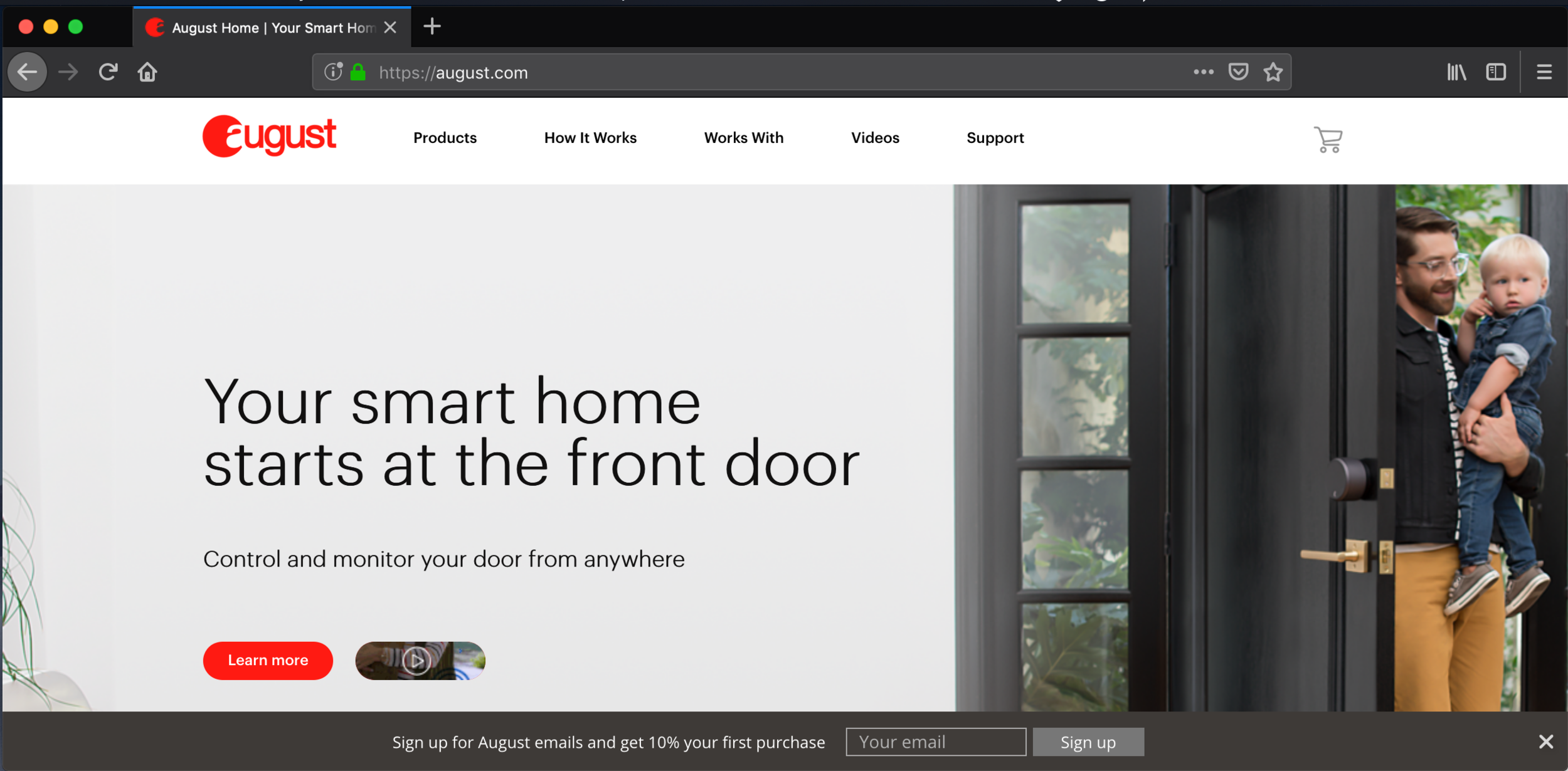Select the Works With menu item
This screenshot has height=771, width=1568.
point(743,138)
